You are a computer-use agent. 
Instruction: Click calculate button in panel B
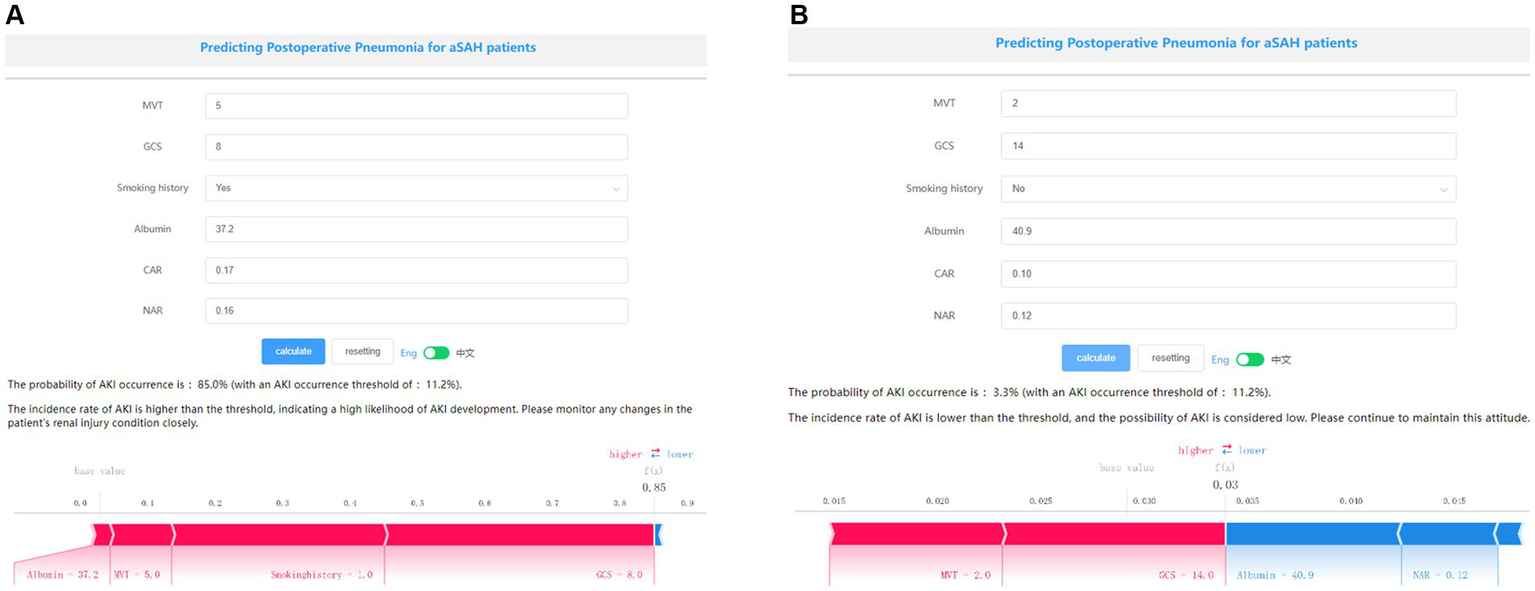[x=1095, y=358]
